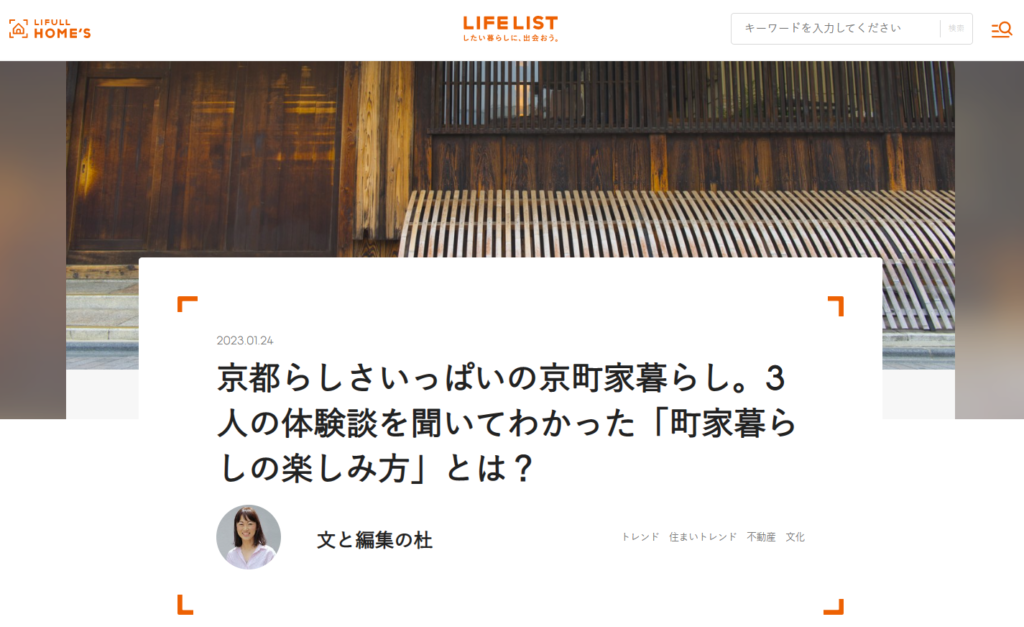Viewport: 1024px width, 627px height.
Task: Click the LIFULL HOME'S house logo icon
Action: [18, 29]
